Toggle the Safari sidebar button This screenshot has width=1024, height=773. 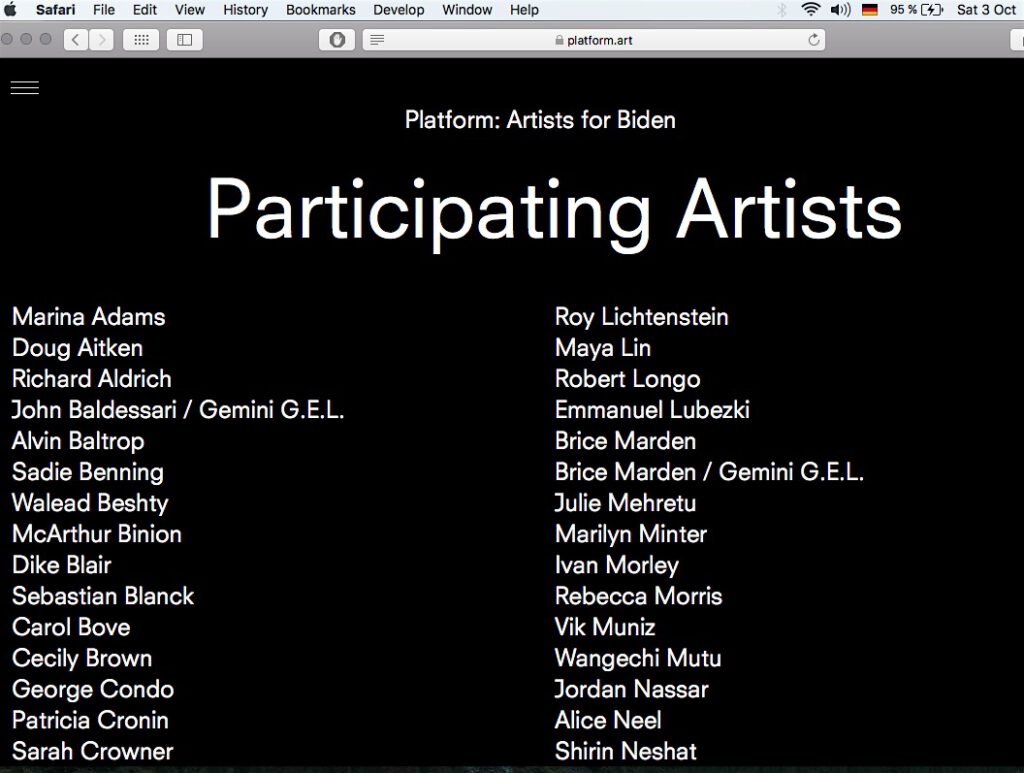[185, 40]
